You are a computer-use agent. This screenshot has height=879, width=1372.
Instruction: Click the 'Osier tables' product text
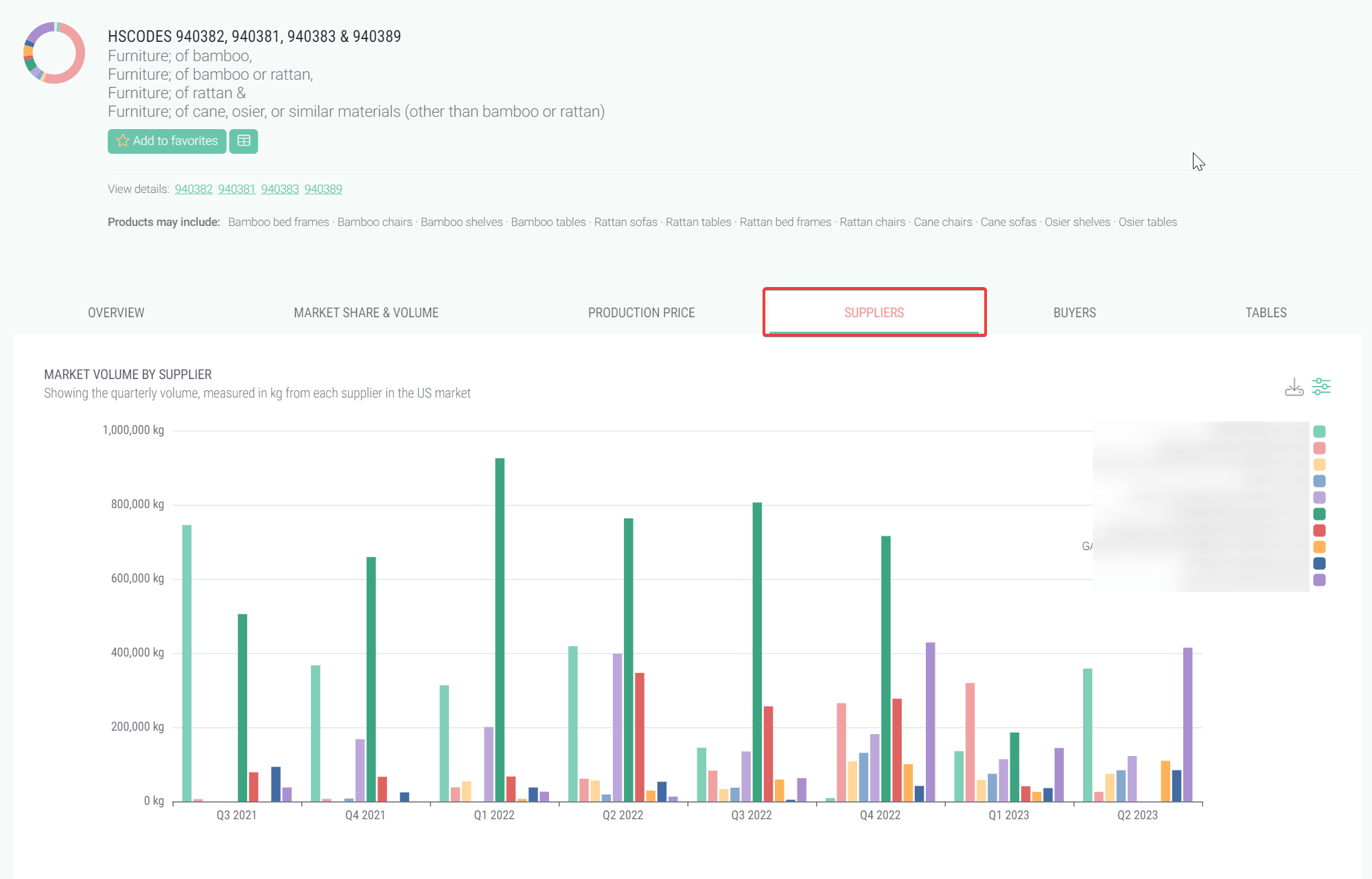point(1148,222)
